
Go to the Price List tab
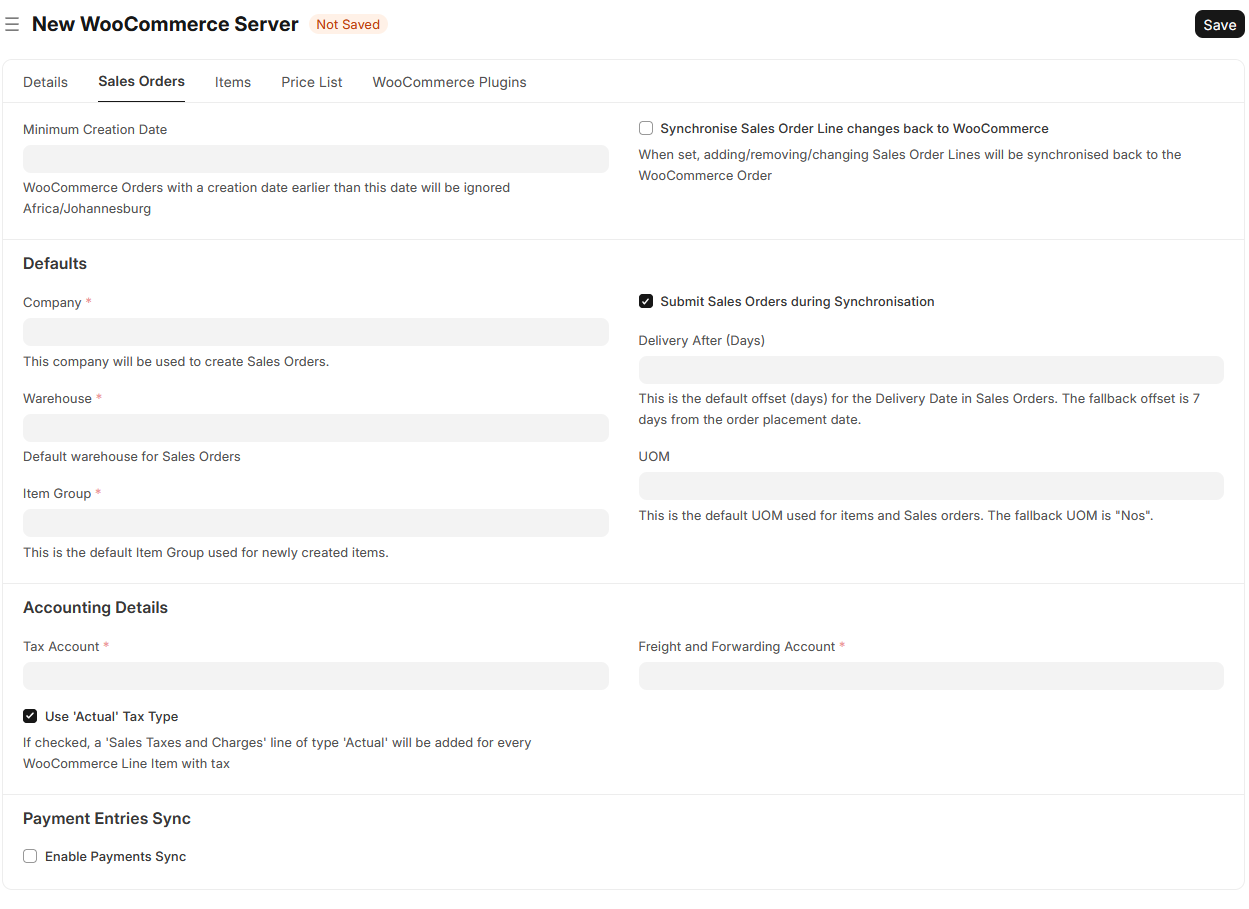[312, 82]
